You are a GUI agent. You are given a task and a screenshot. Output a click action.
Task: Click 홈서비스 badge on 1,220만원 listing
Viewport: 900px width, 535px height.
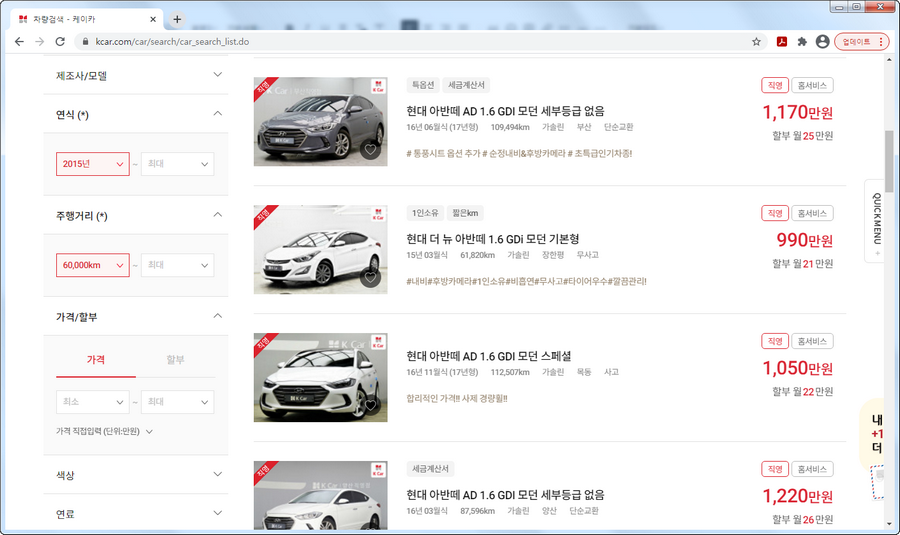click(x=812, y=469)
